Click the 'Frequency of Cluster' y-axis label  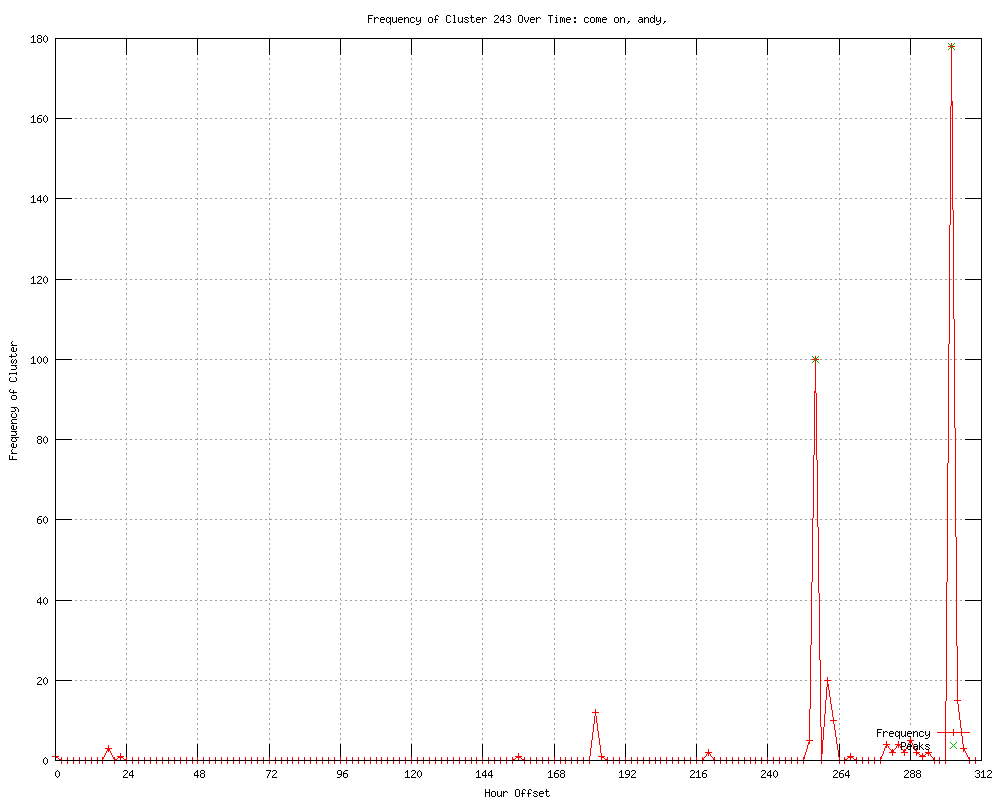point(13,401)
